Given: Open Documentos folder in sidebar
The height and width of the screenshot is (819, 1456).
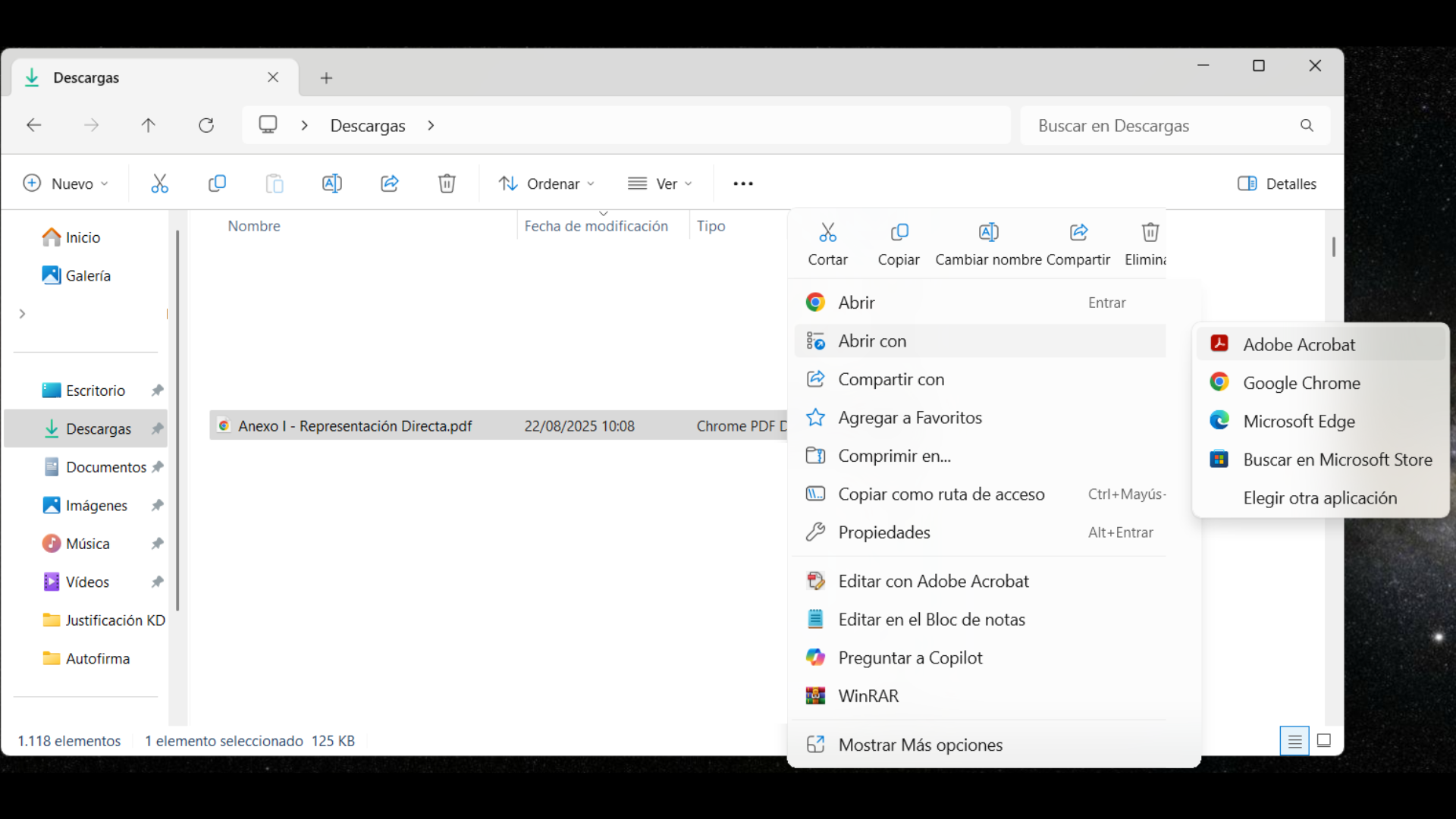Looking at the screenshot, I should click(105, 467).
